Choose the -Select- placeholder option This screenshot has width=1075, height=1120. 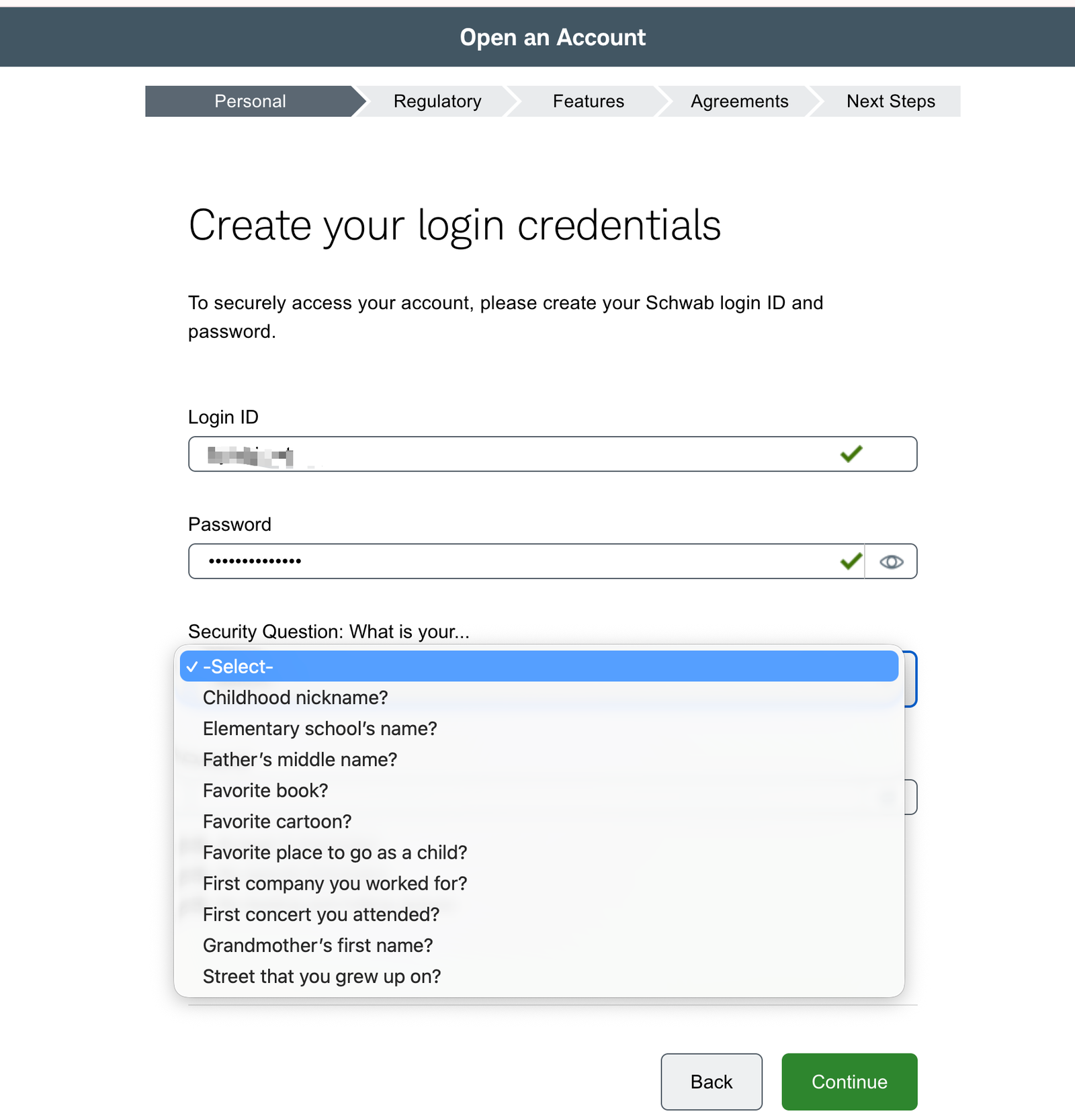(x=539, y=666)
